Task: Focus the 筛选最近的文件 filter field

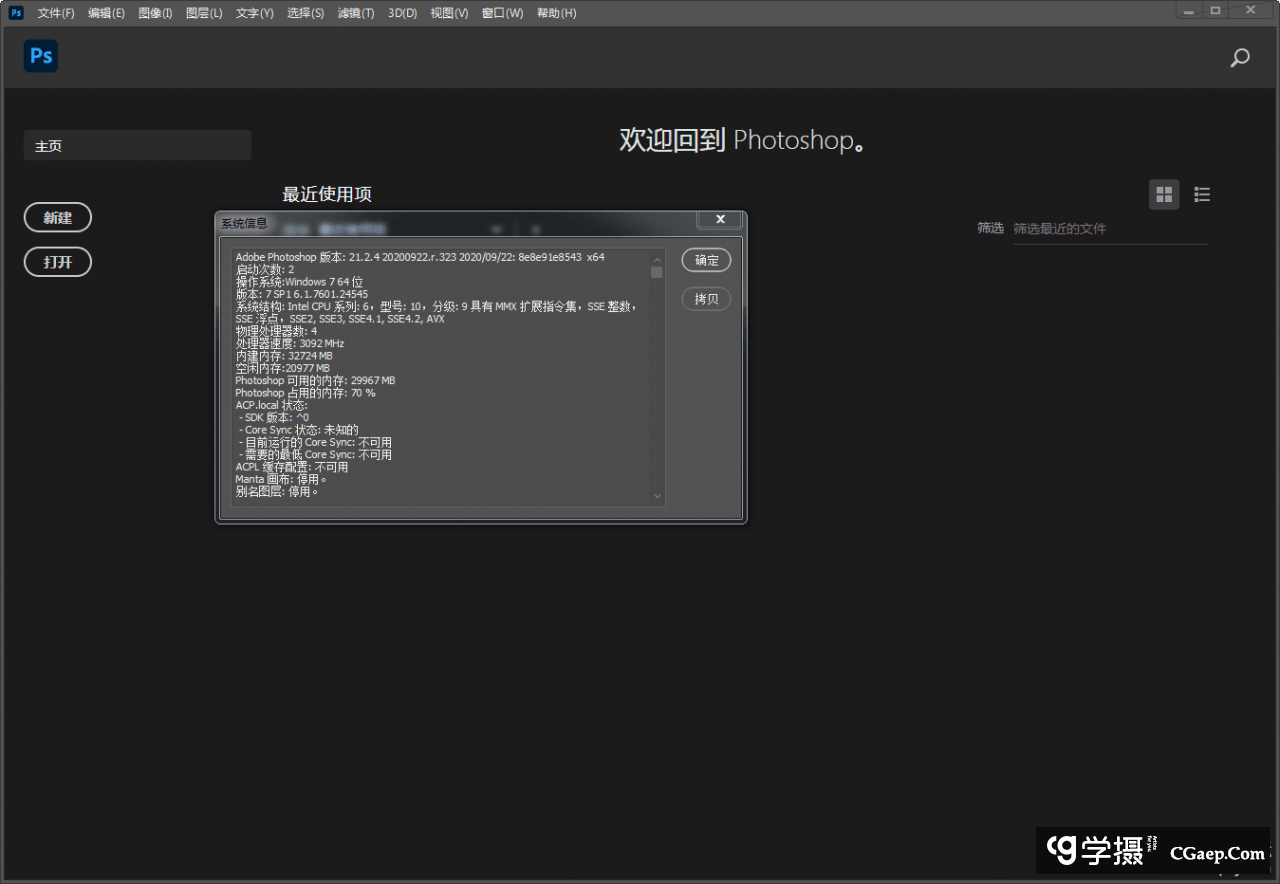Action: 1108,229
